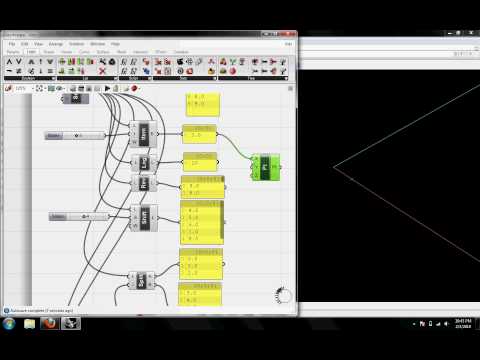Screen dimensions: 480x360
Task: Click the black play arrow on canvas toolbar
Action: tap(107, 88)
